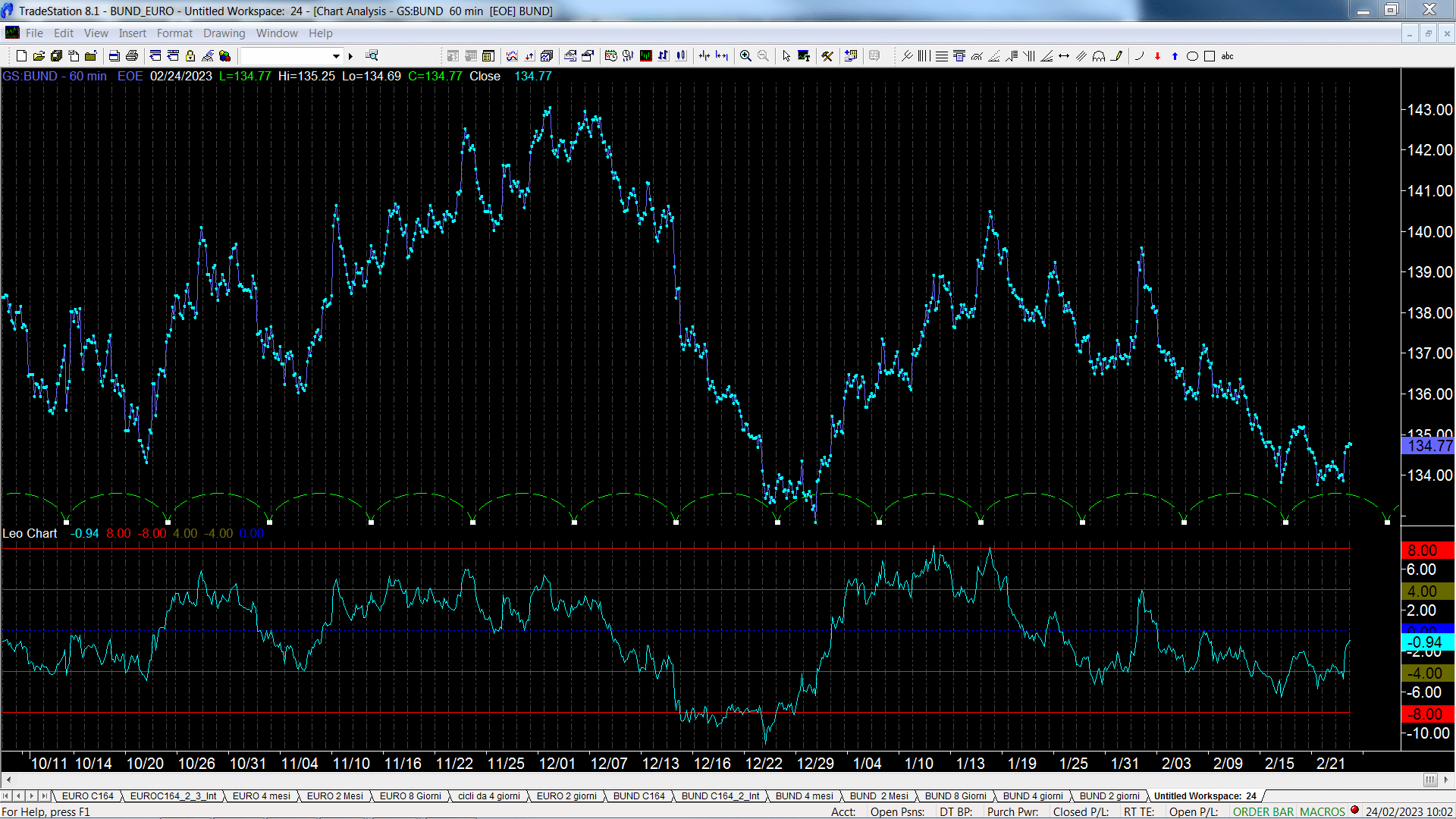Viewport: 1456px width, 819px height.
Task: Click MACROS in the status bar
Action: click(x=1323, y=812)
